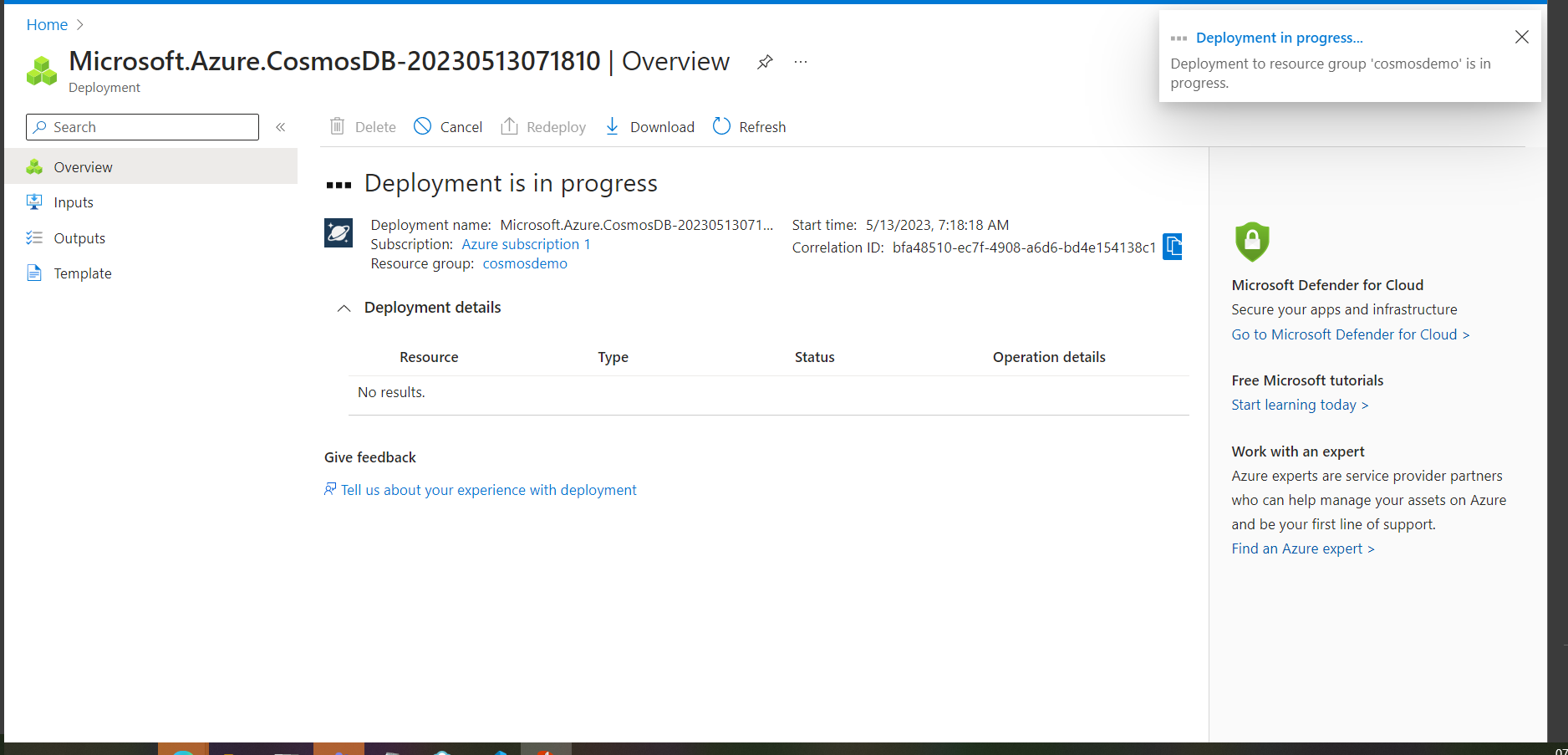The height and width of the screenshot is (755, 1568).
Task: Open the Azure subscription 1 link
Action: click(526, 244)
